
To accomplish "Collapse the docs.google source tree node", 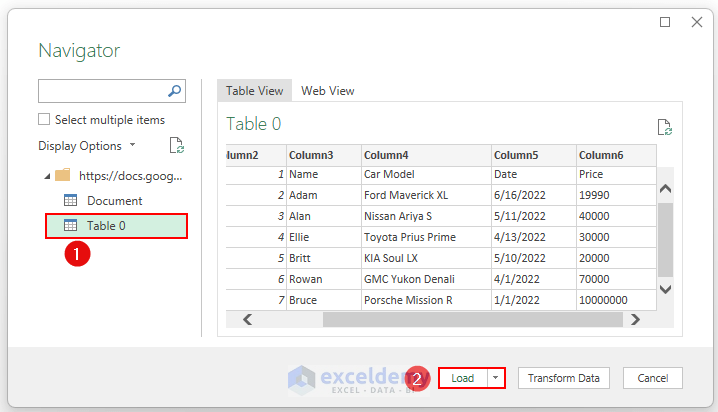I will (x=47, y=176).
